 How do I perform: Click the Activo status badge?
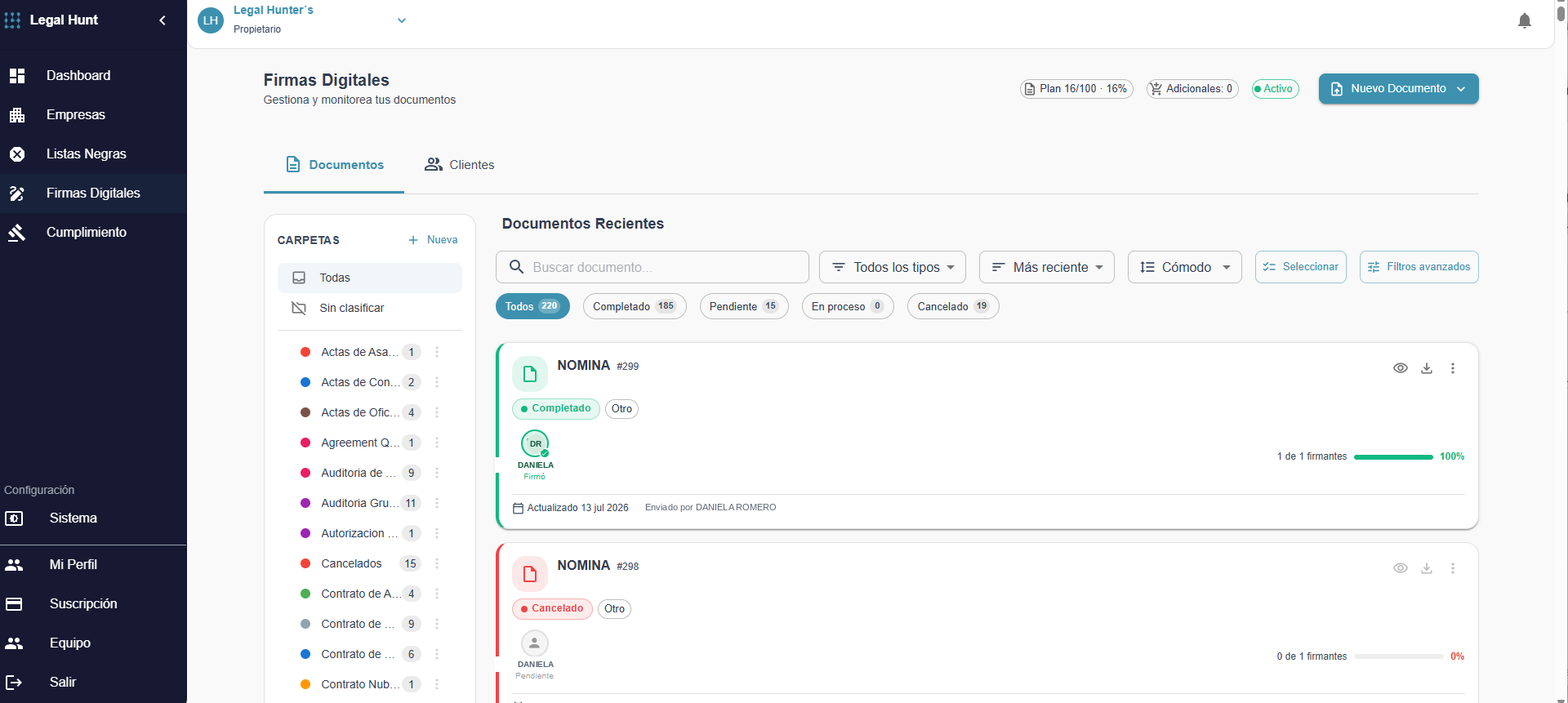click(1275, 88)
